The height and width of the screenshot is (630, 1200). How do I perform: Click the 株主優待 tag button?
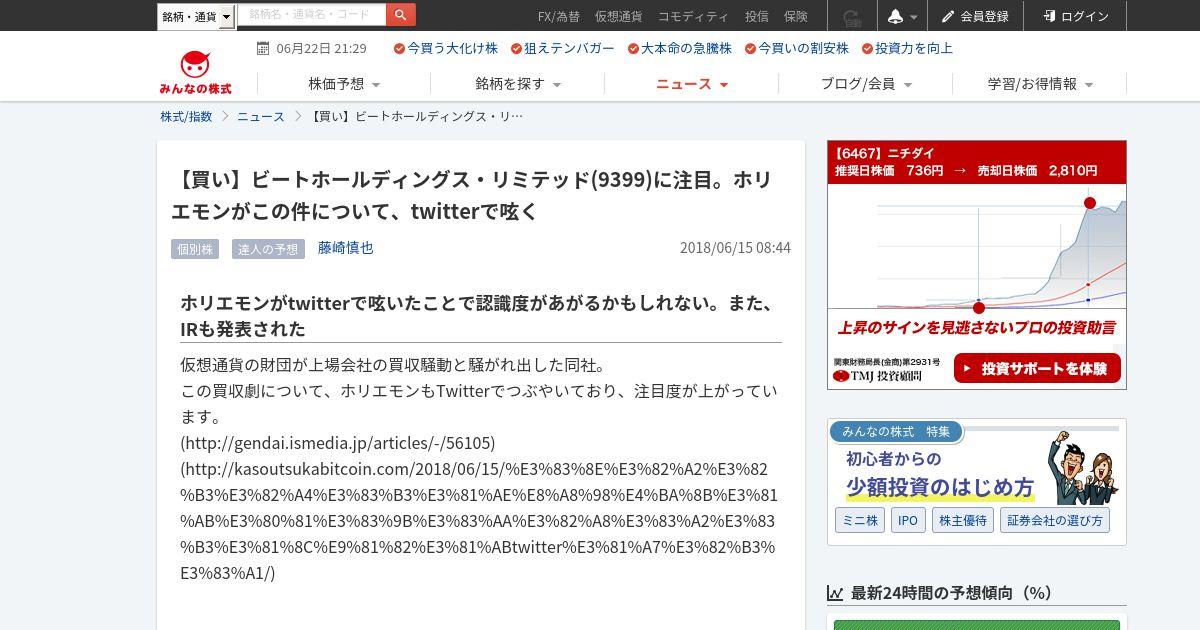[962, 520]
